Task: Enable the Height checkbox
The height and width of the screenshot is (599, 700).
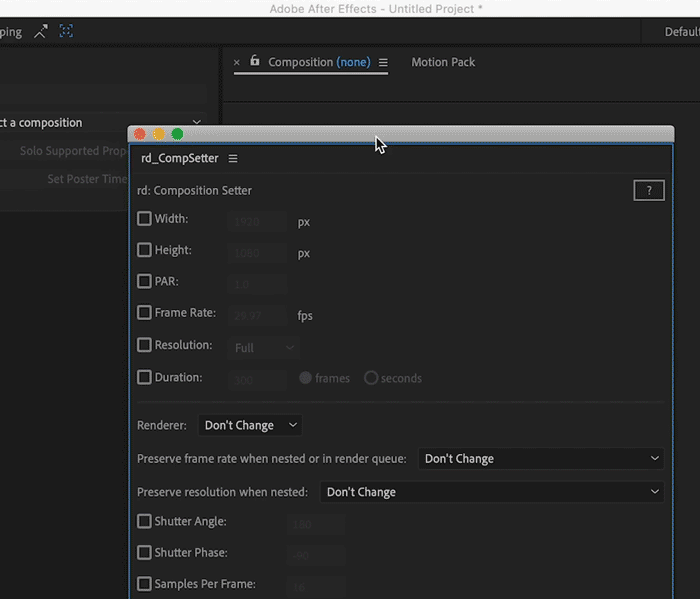Action: click(x=145, y=250)
